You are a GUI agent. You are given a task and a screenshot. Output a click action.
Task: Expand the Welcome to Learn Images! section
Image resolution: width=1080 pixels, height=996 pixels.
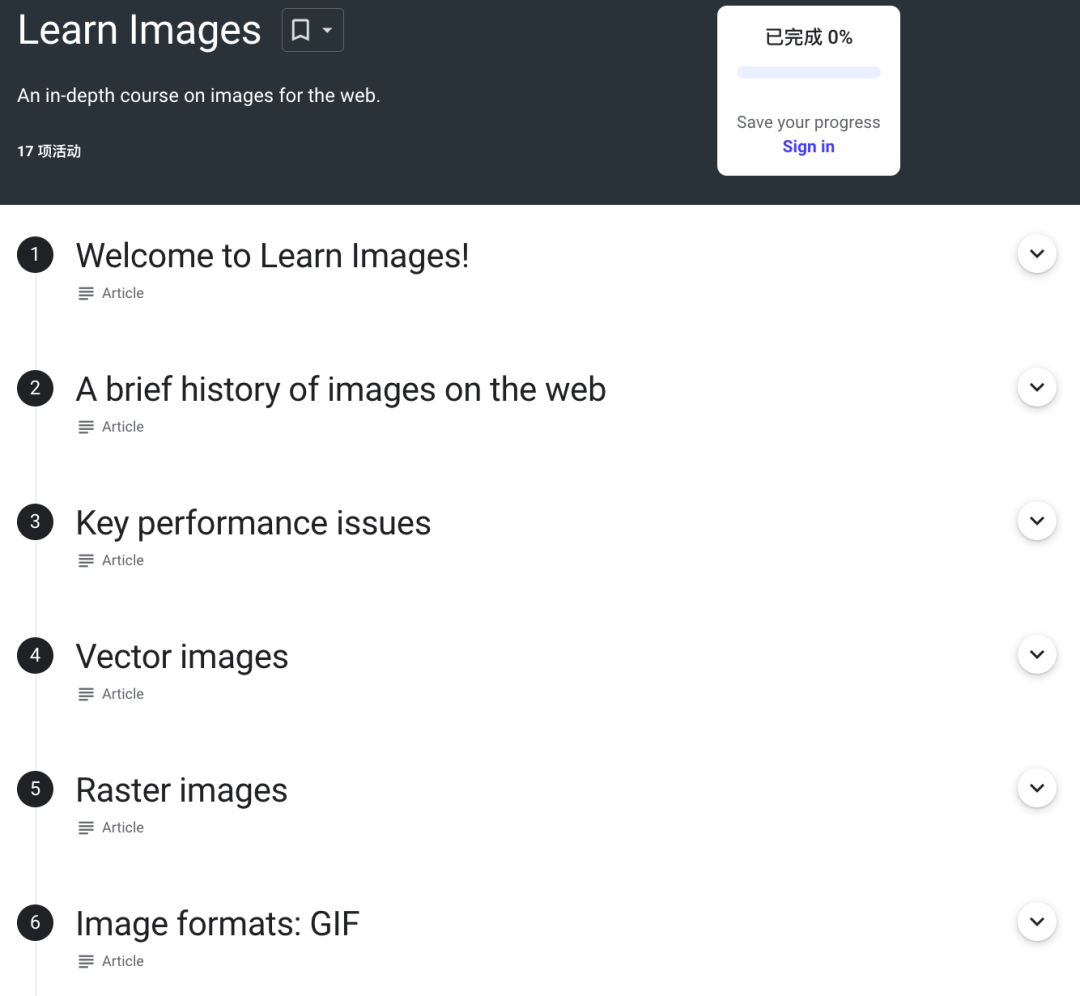click(1037, 253)
